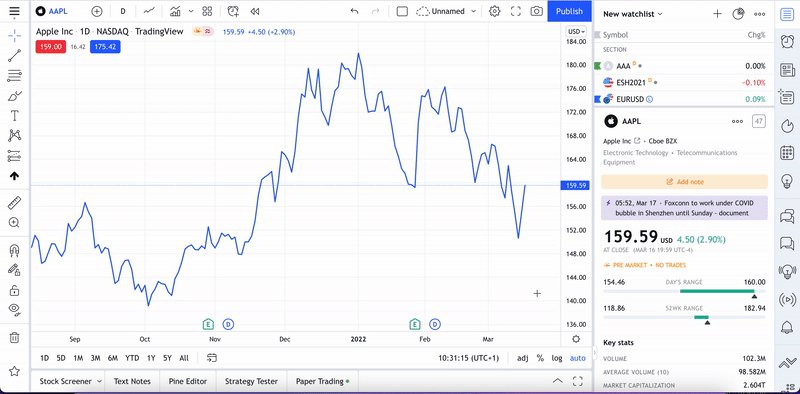
Task: Take a snapshot with camera icon
Action: click(x=536, y=11)
